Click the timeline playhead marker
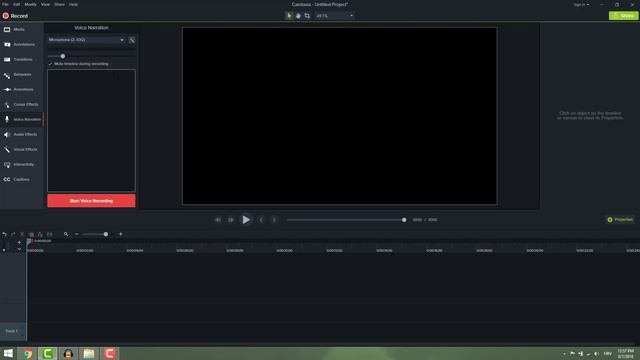Screen dimensions: 640x360 point(29,242)
